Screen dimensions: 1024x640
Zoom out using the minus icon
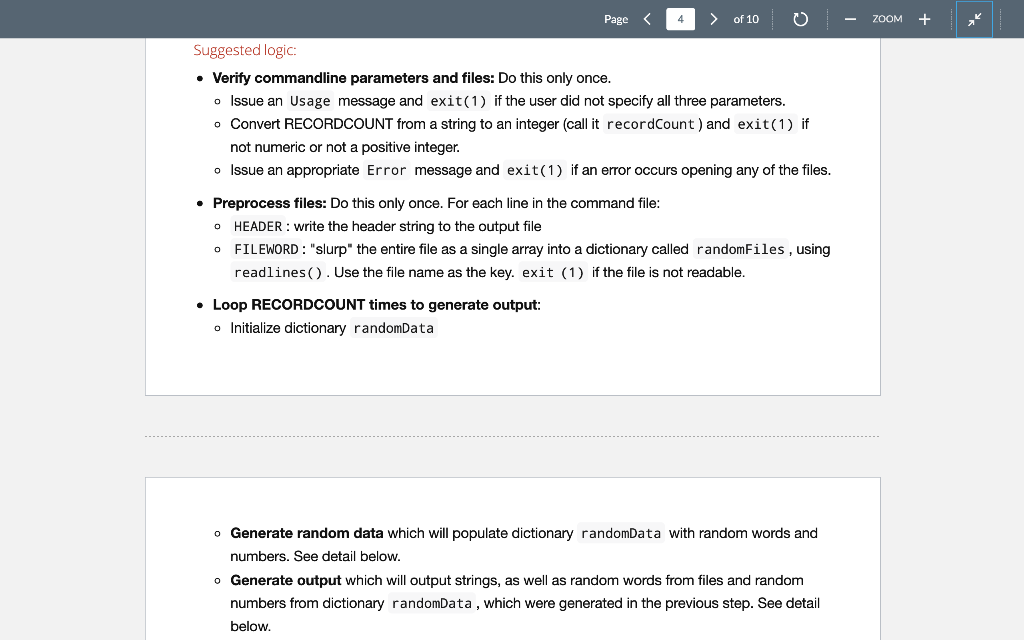click(850, 18)
